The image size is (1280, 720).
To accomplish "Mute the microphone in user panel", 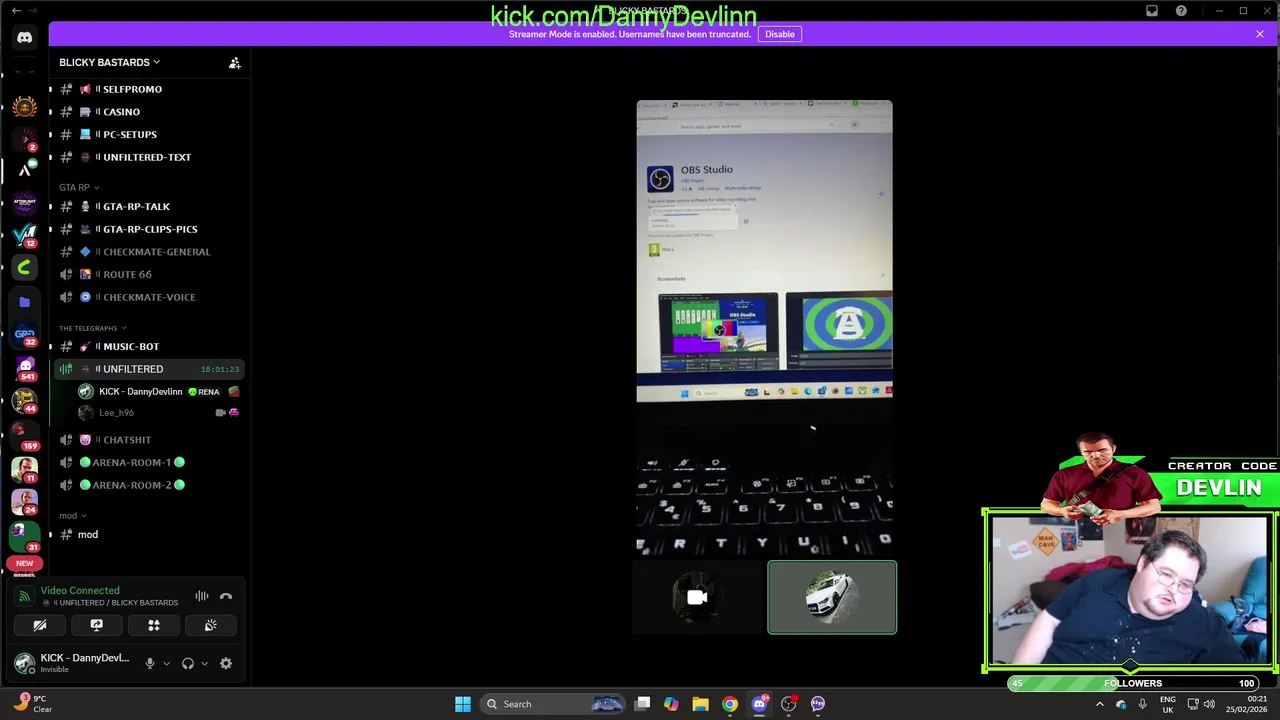I will (150, 663).
